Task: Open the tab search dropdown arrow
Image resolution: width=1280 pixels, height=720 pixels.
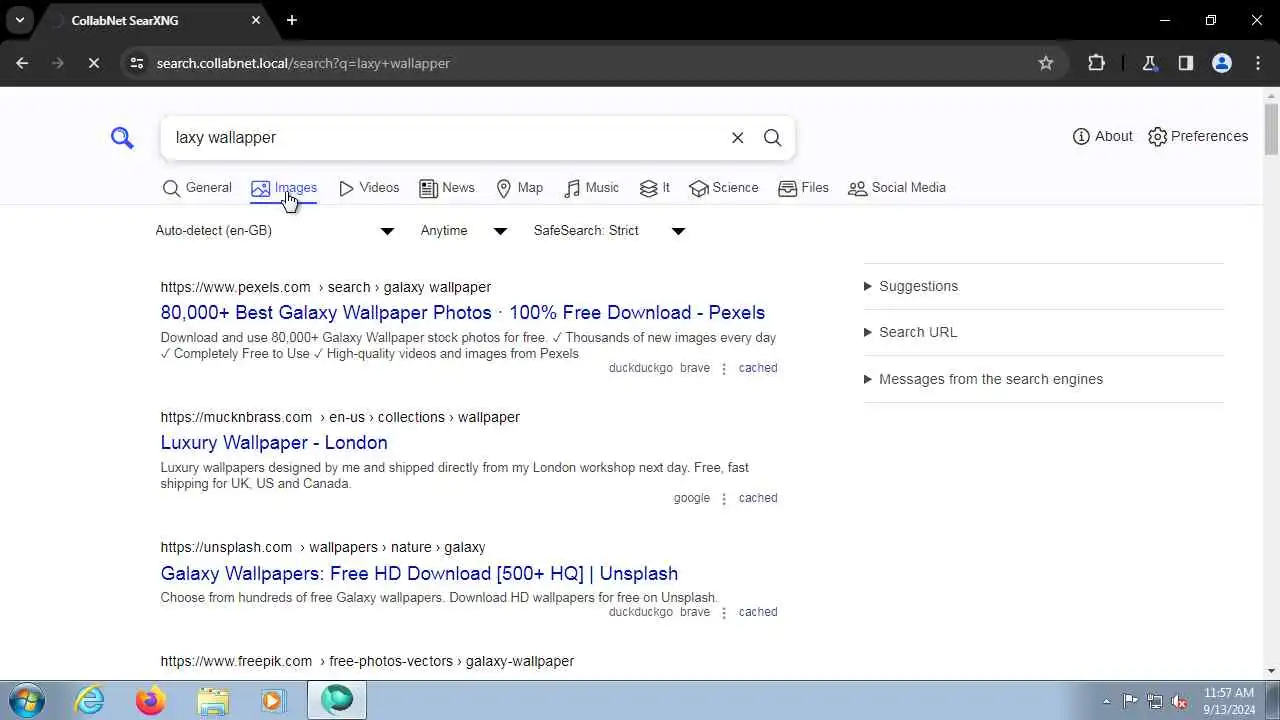Action: click(19, 20)
